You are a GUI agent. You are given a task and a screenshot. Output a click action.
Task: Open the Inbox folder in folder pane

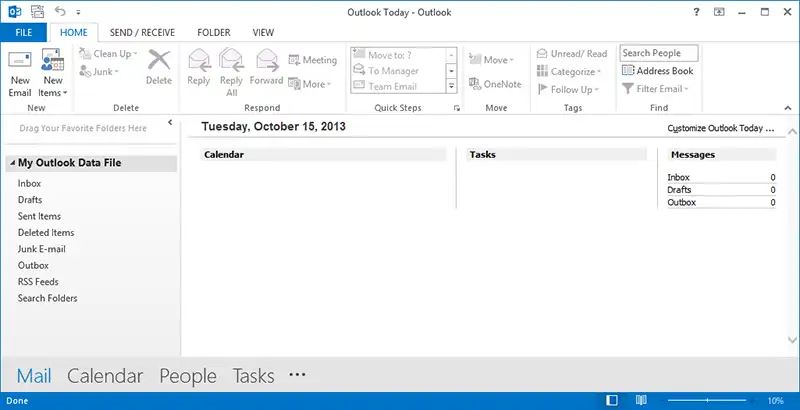click(29, 183)
